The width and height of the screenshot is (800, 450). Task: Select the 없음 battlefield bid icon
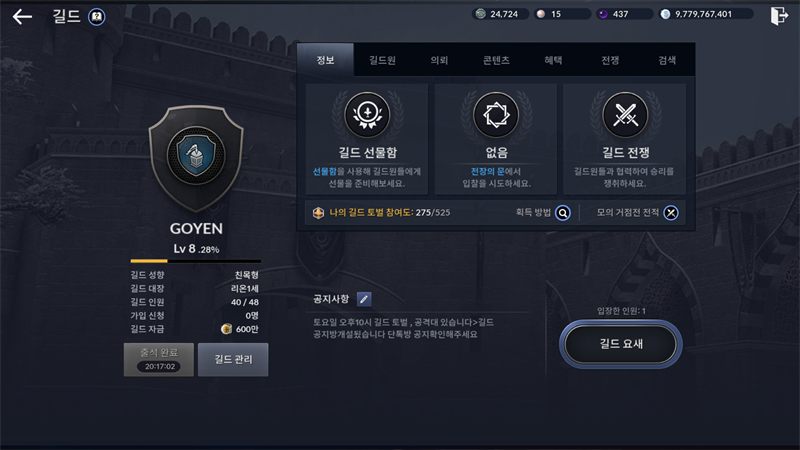click(496, 114)
